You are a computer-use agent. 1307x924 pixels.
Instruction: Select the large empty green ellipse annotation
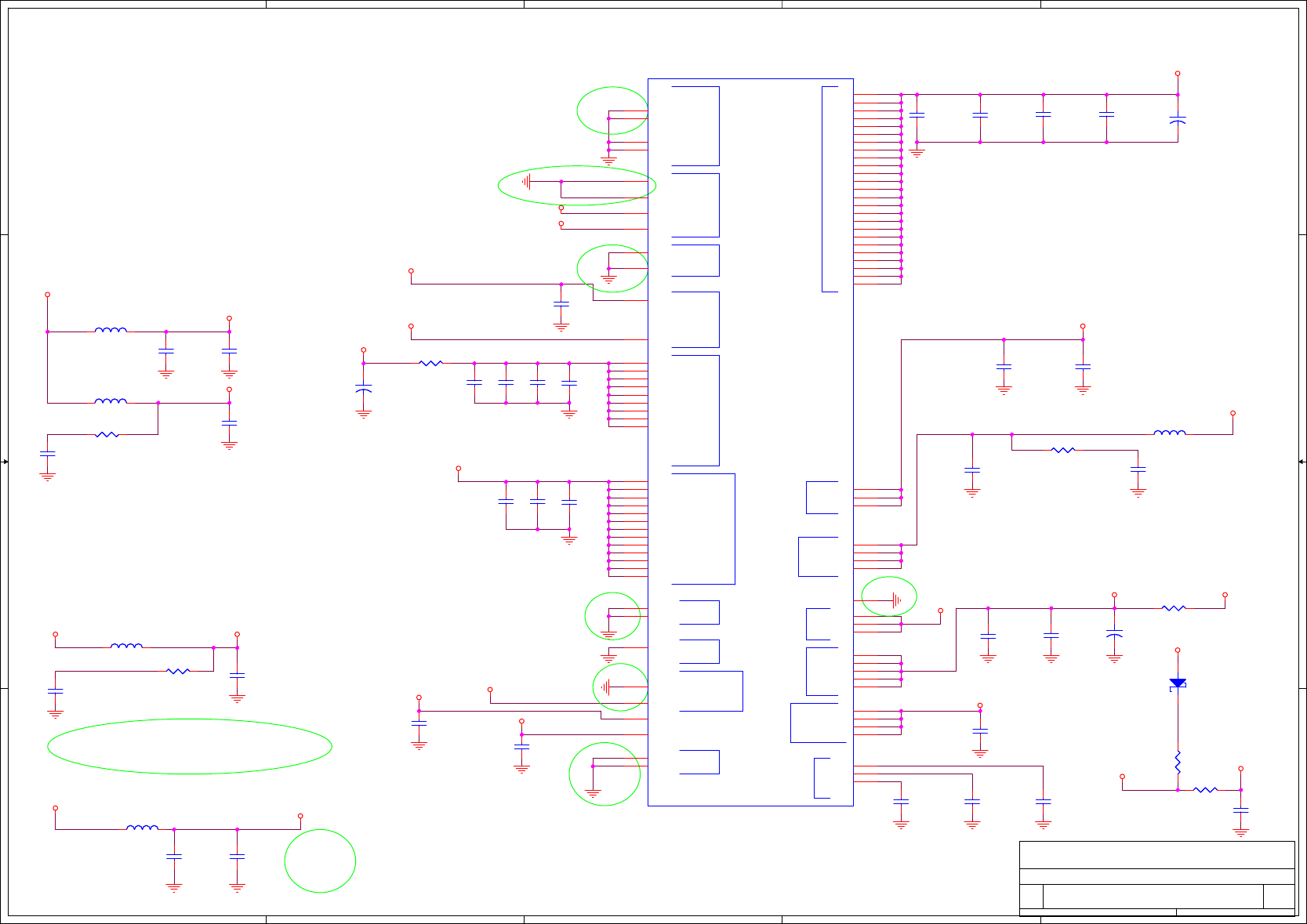click(190, 746)
